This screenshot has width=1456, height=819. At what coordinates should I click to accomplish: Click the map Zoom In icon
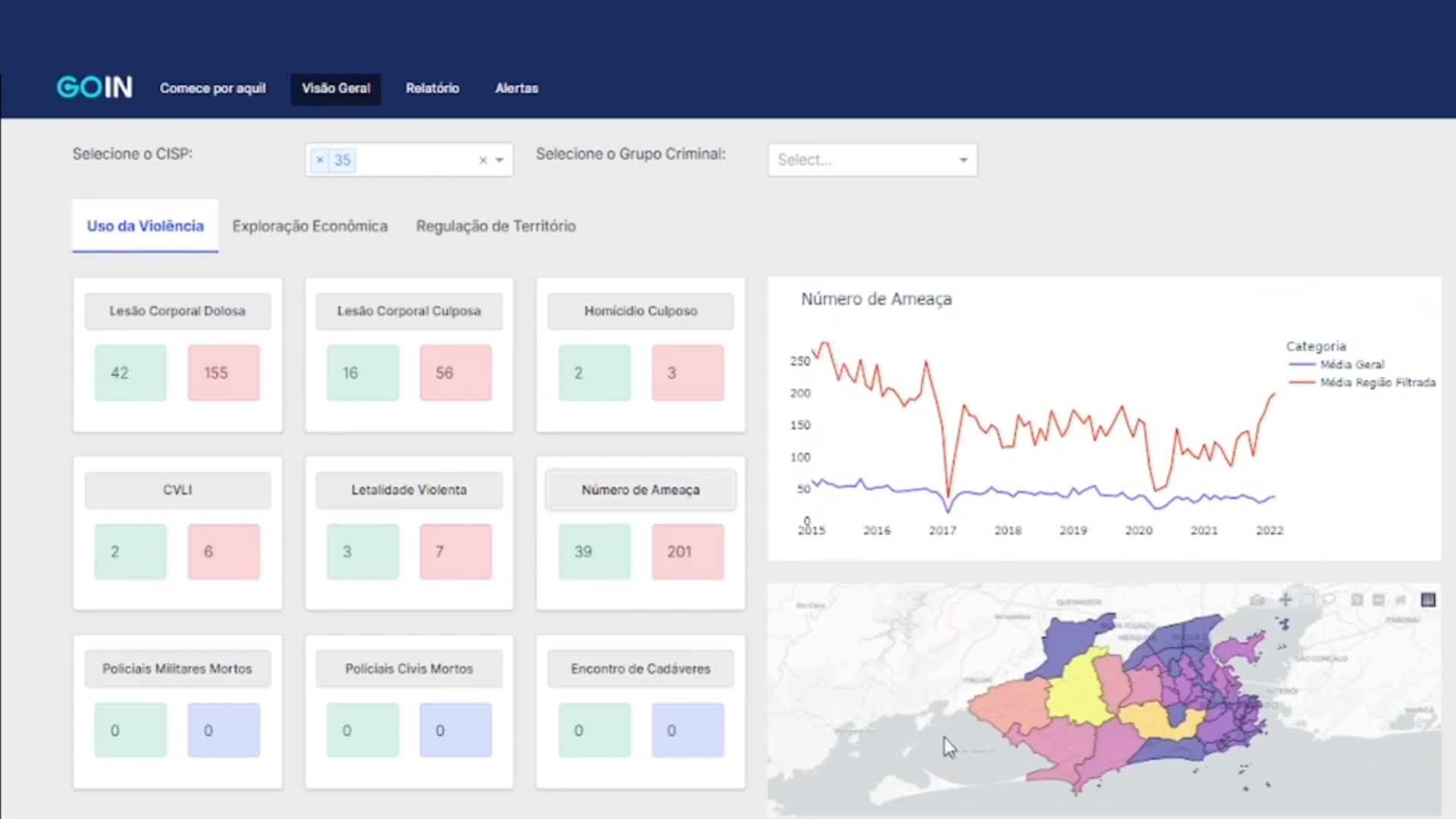click(x=1357, y=600)
